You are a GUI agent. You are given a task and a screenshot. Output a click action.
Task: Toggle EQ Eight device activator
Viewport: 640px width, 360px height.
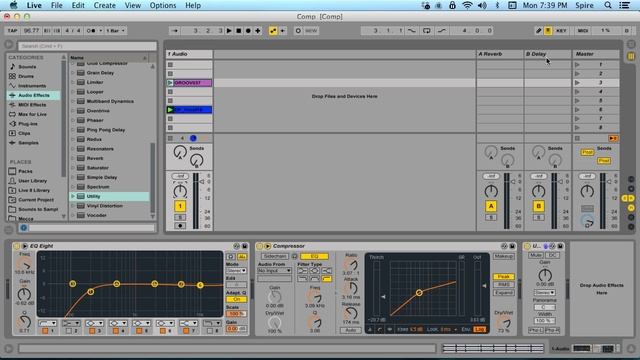click(x=16, y=246)
